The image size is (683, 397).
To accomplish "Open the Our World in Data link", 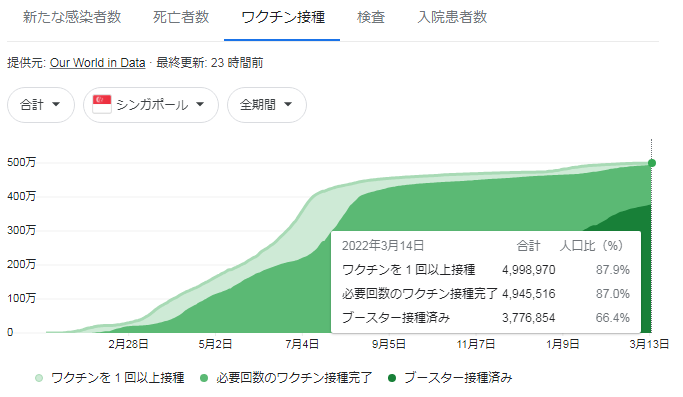I will (97, 63).
